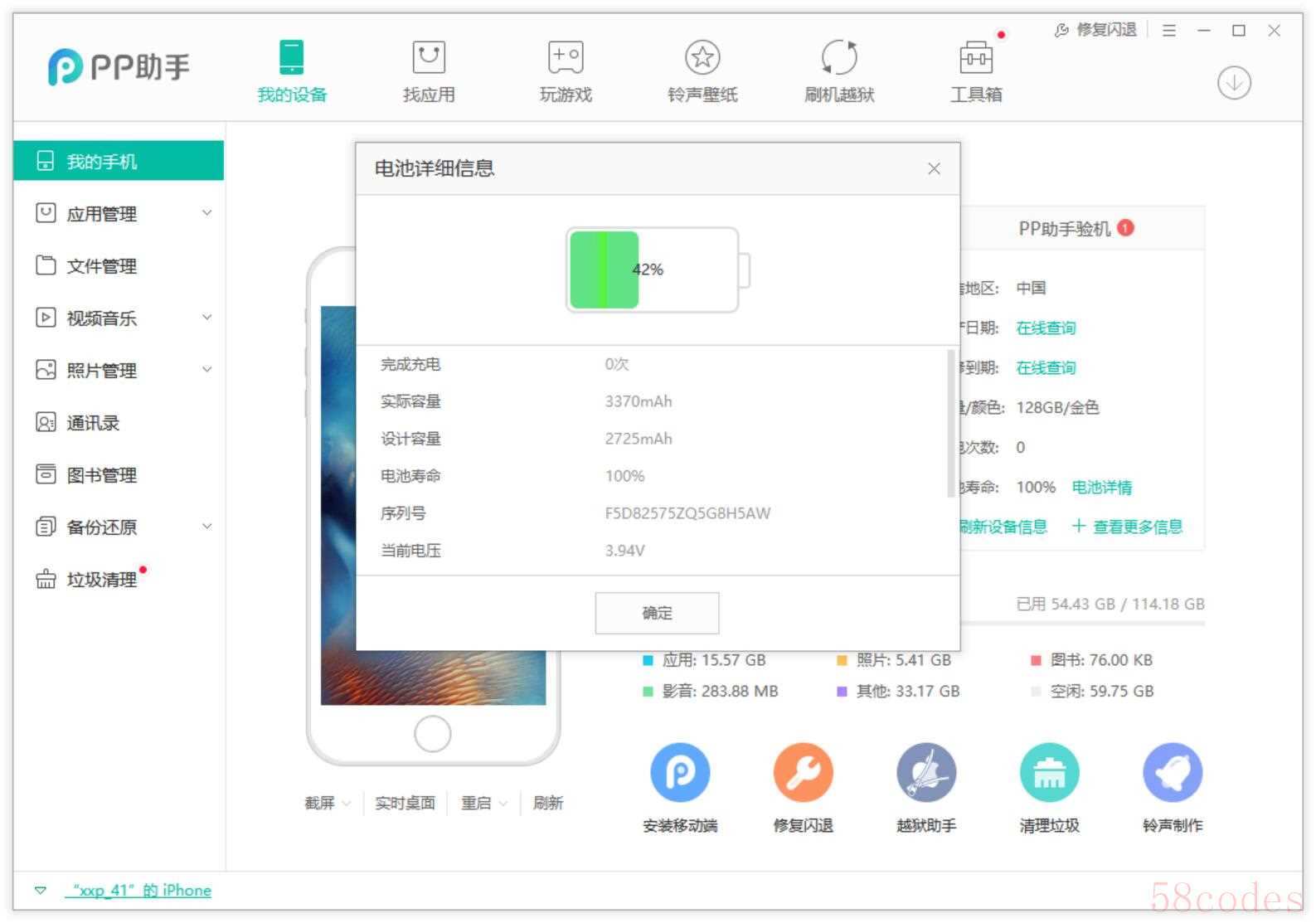1316x923 pixels.
Task: Select 视频音乐 in the sidebar
Action: pos(102,318)
